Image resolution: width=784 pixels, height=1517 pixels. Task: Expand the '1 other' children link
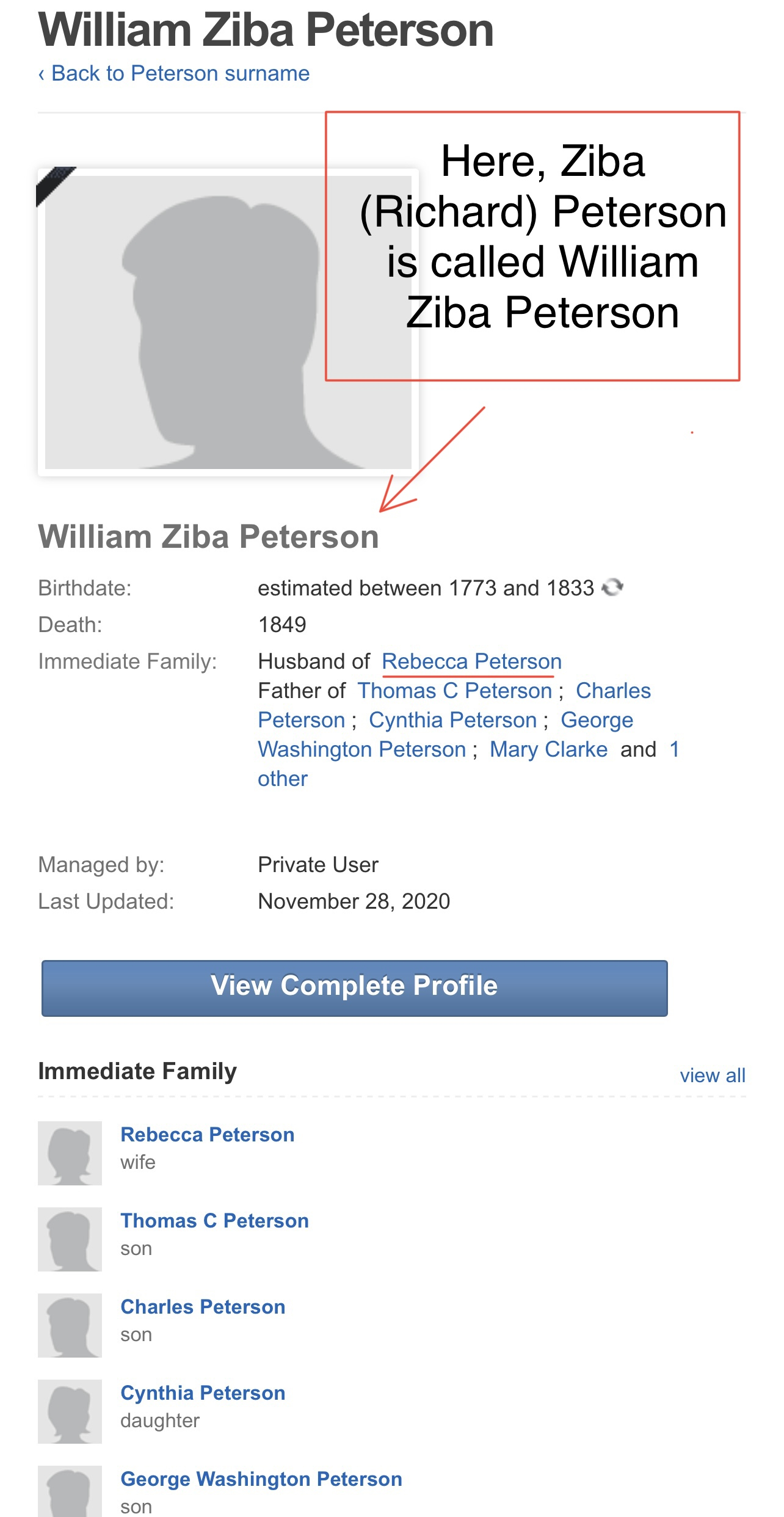282,779
